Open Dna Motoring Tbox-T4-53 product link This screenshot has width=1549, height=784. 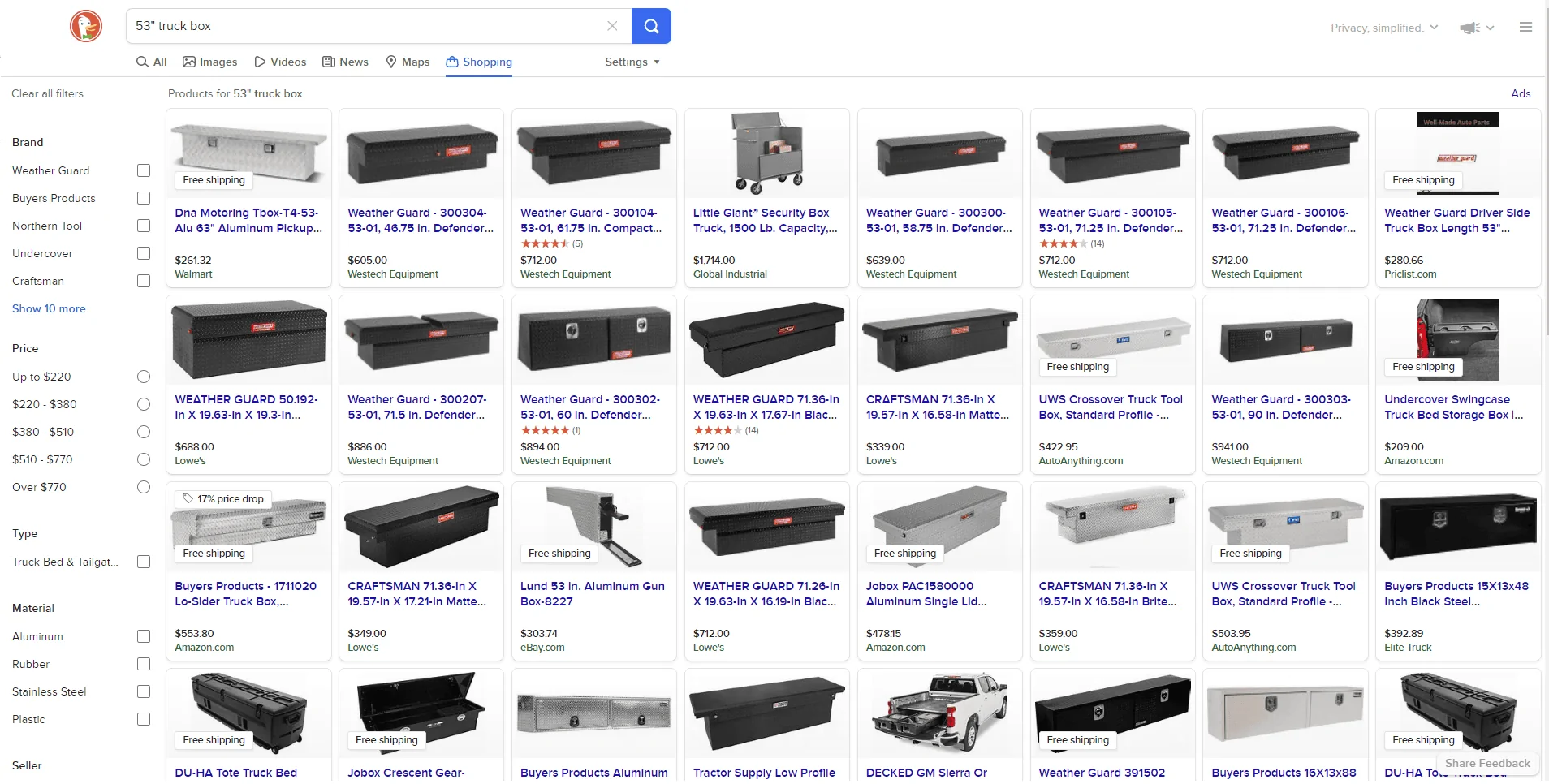[248, 221]
